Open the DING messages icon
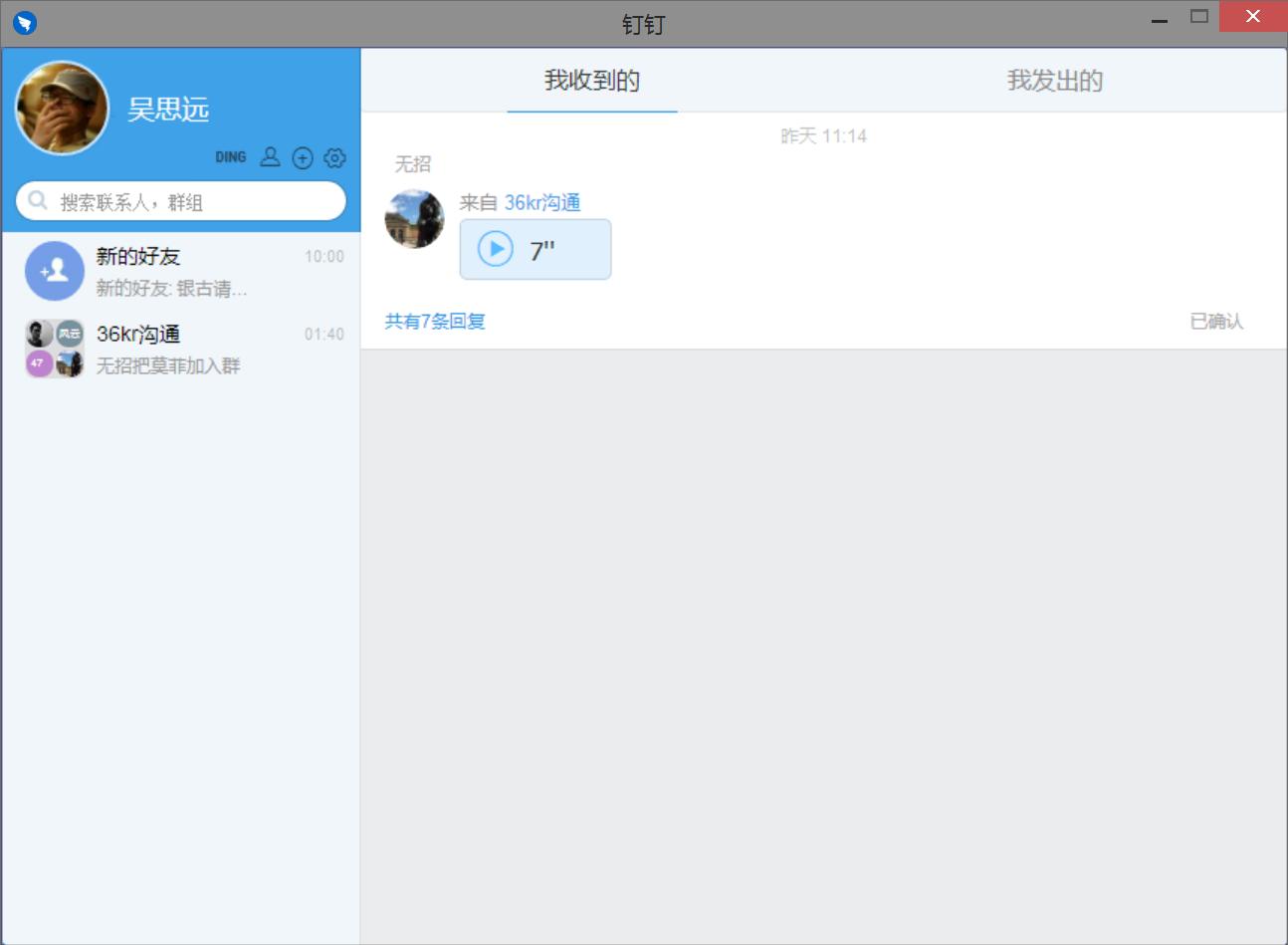The width and height of the screenshot is (1288, 945). [230, 157]
